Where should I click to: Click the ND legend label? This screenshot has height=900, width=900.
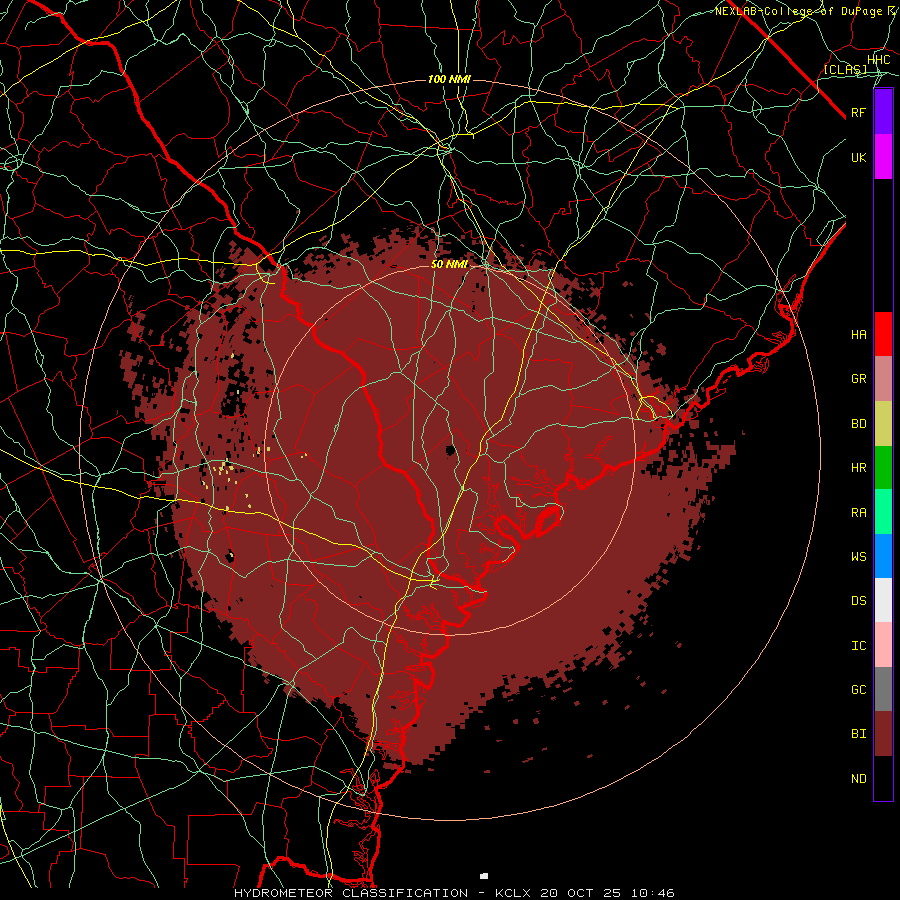(x=859, y=779)
